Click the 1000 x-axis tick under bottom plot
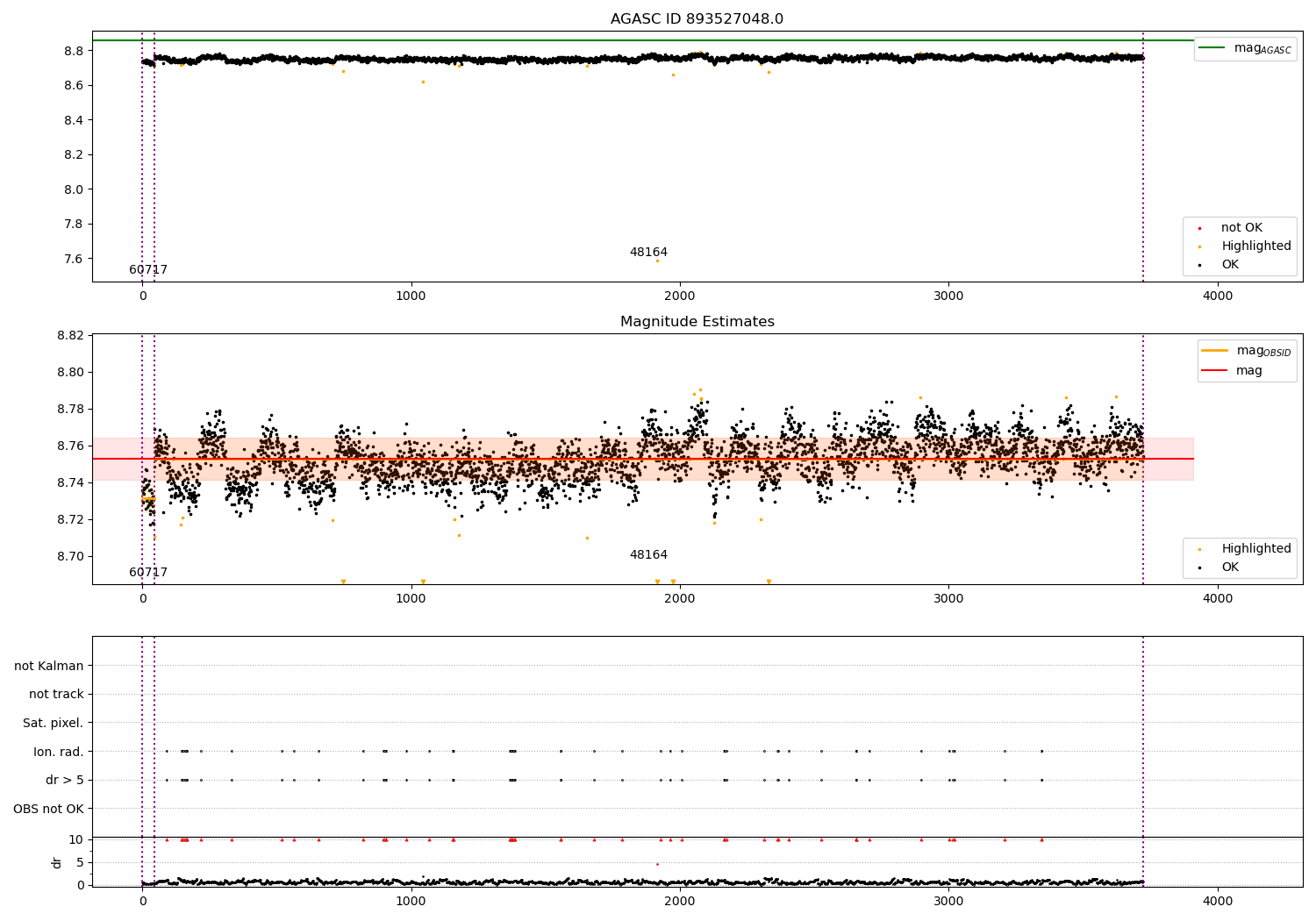Screen dimensions: 1316x921 (x=411, y=902)
